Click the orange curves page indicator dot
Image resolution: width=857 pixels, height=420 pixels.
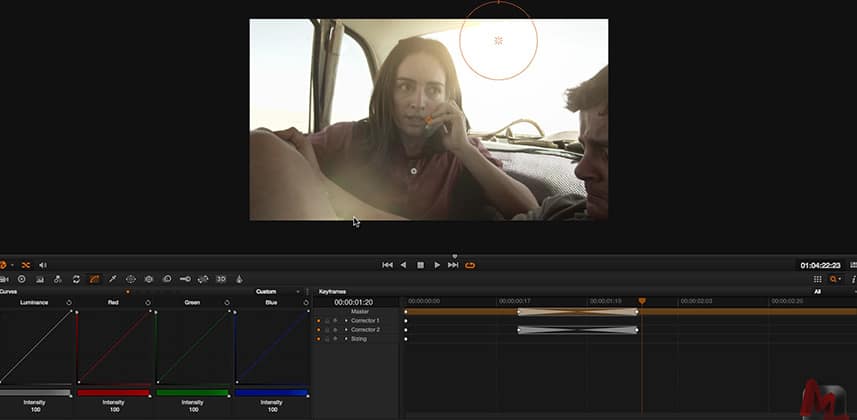click(x=128, y=291)
